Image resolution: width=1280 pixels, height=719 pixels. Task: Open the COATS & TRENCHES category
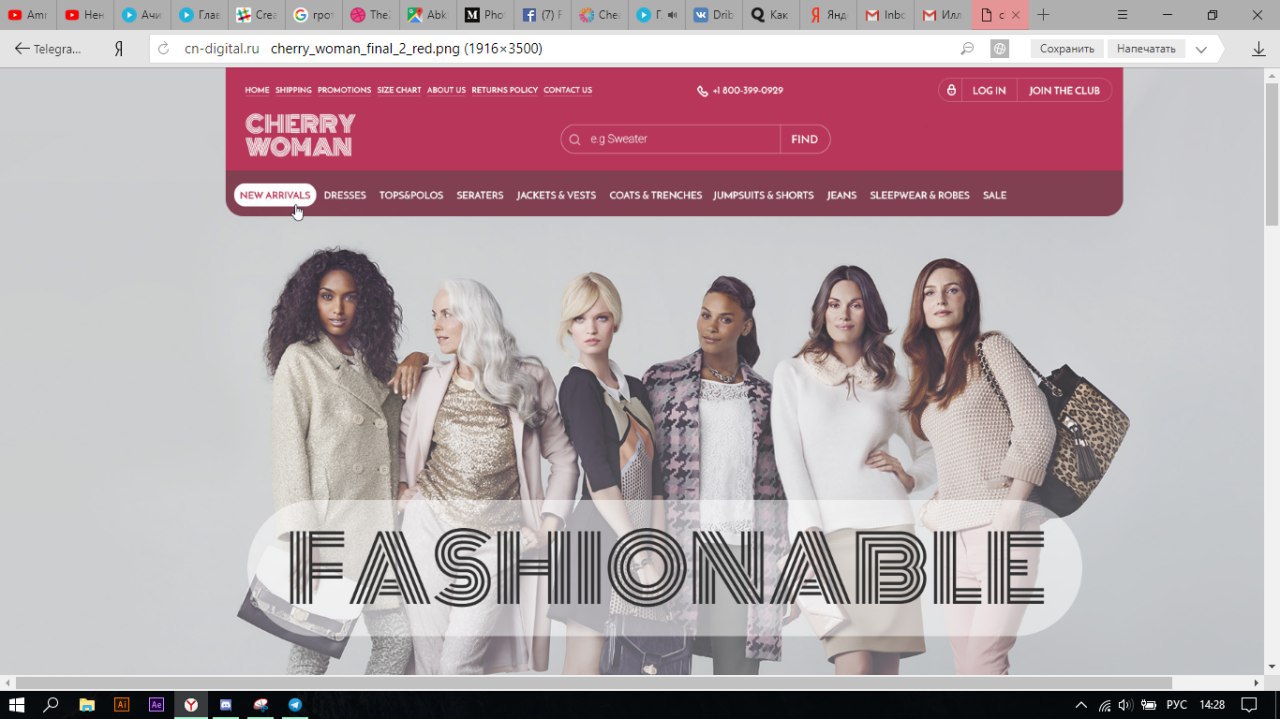[x=656, y=195]
